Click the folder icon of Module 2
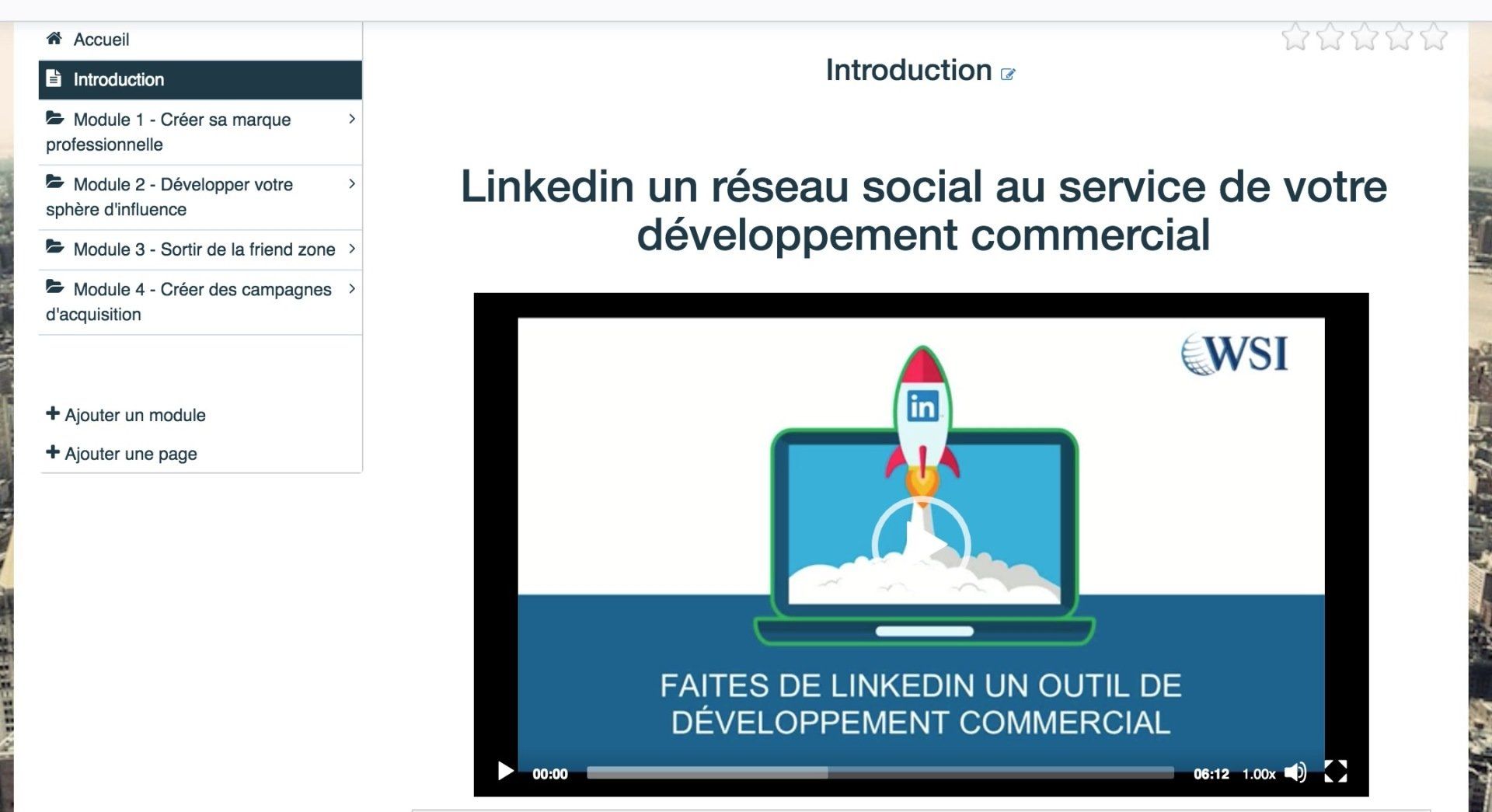The height and width of the screenshot is (812, 1492). 54,183
